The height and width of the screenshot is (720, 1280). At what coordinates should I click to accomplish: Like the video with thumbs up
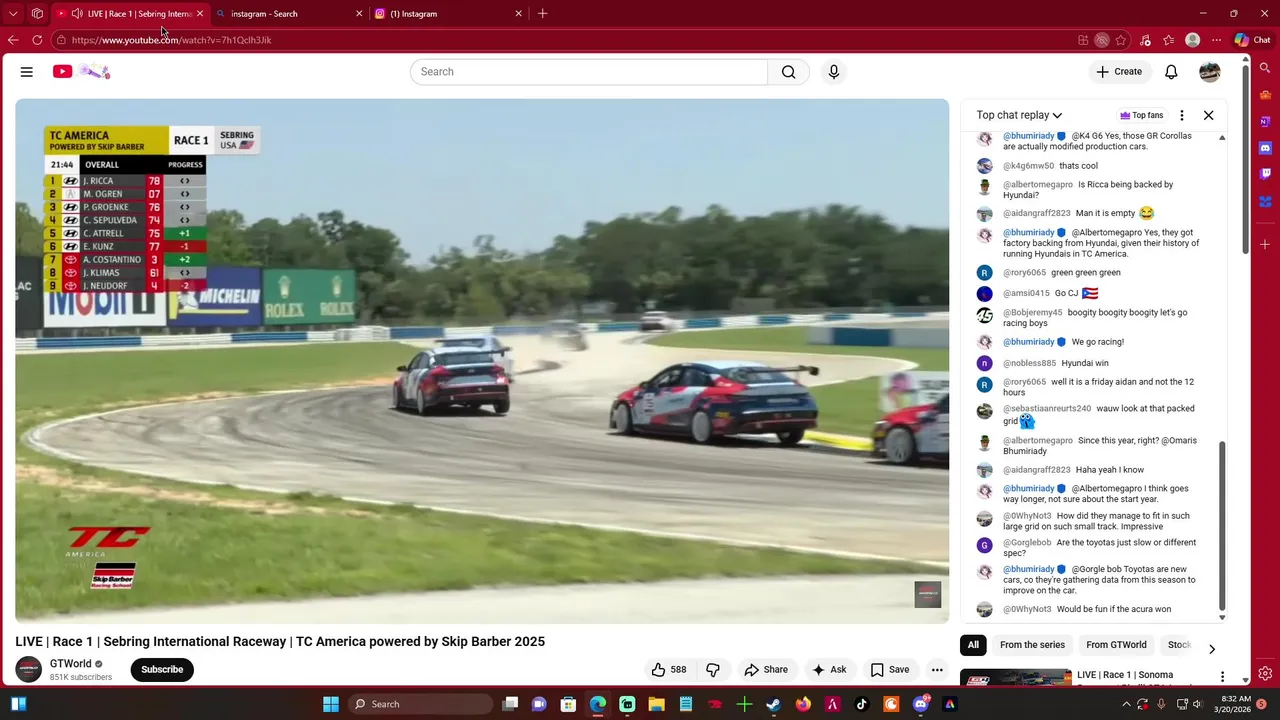pos(669,670)
